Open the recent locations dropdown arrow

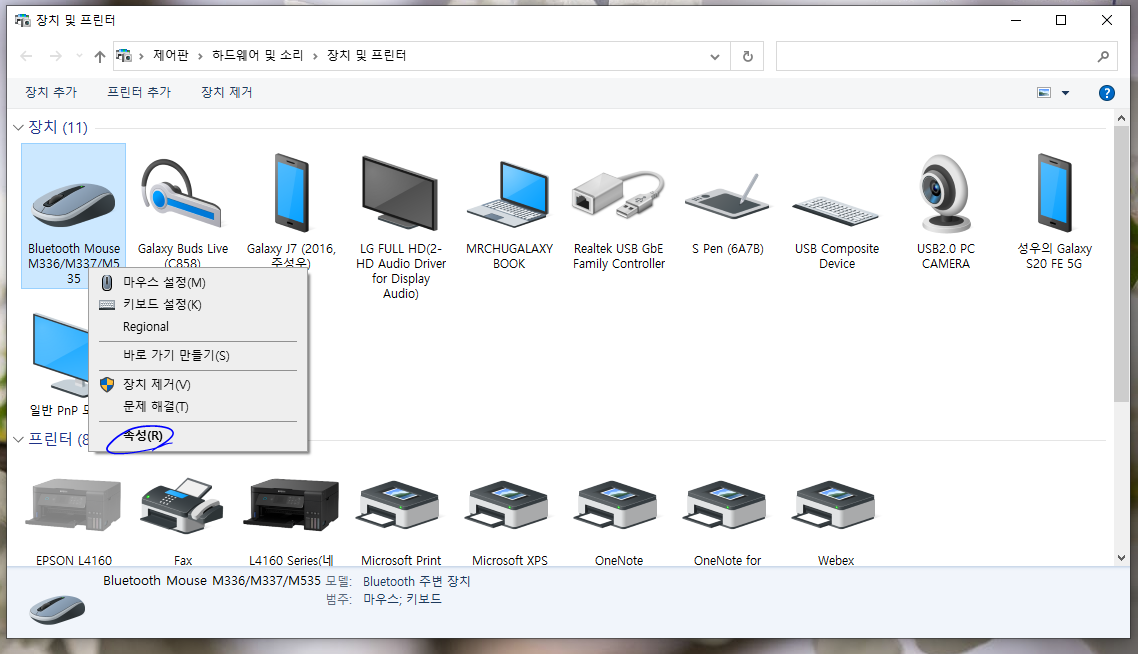(x=79, y=56)
